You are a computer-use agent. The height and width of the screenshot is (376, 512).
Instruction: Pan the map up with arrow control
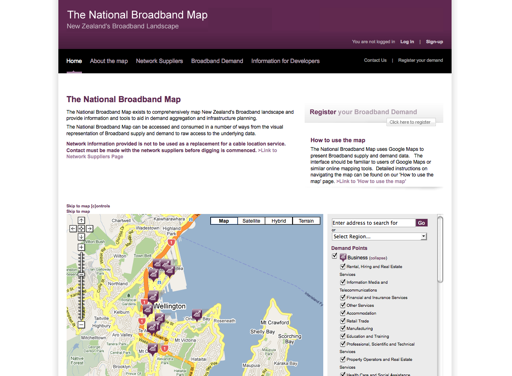pos(81,220)
